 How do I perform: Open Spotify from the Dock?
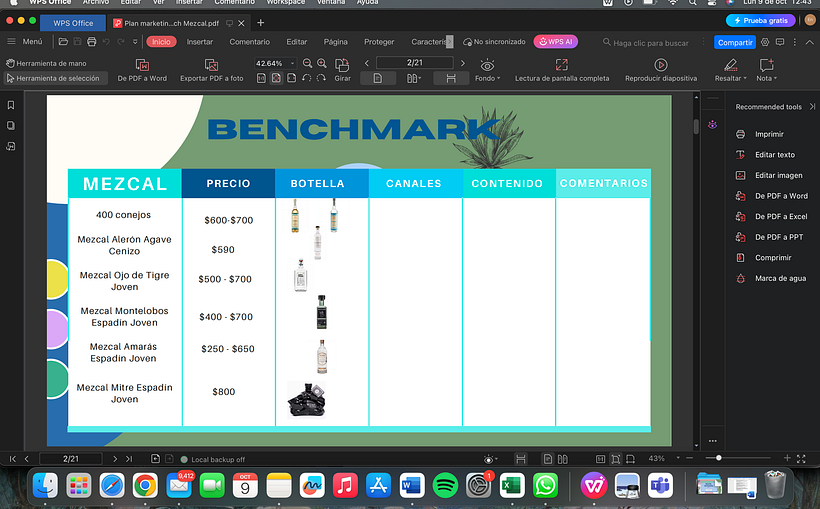(x=445, y=485)
